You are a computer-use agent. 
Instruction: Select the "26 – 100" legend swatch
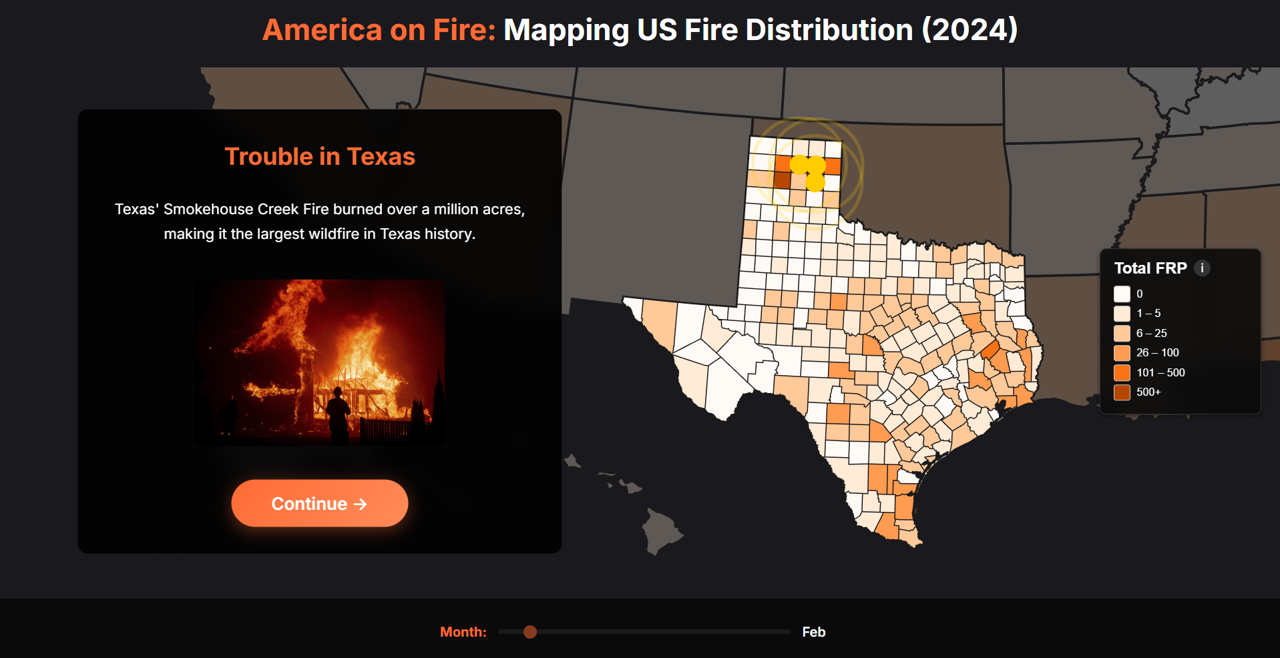[x=1124, y=352]
